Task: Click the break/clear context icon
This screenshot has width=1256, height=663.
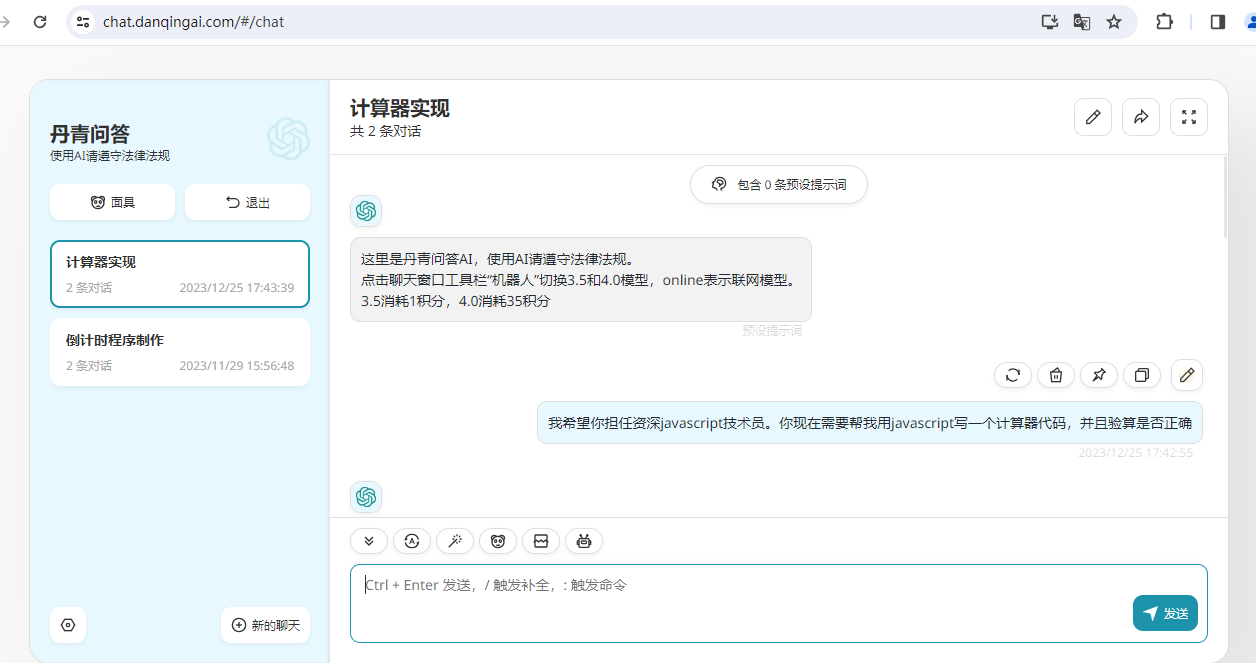Action: [x=541, y=541]
